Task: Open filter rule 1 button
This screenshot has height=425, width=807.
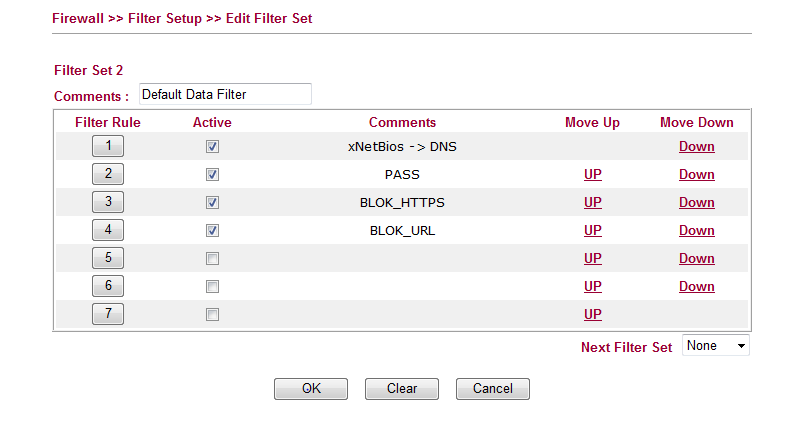Action: tap(108, 146)
